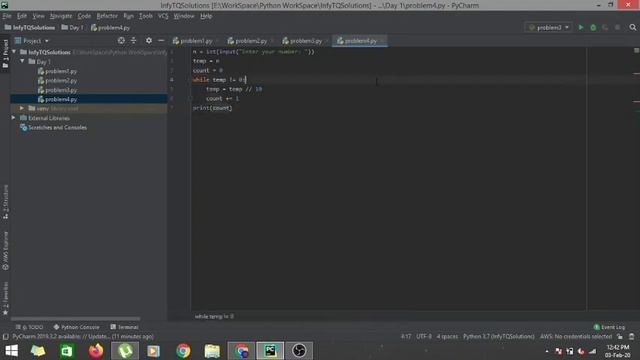Open Search Everywhere magnifier icon
The image size is (640, 360).
633,27
